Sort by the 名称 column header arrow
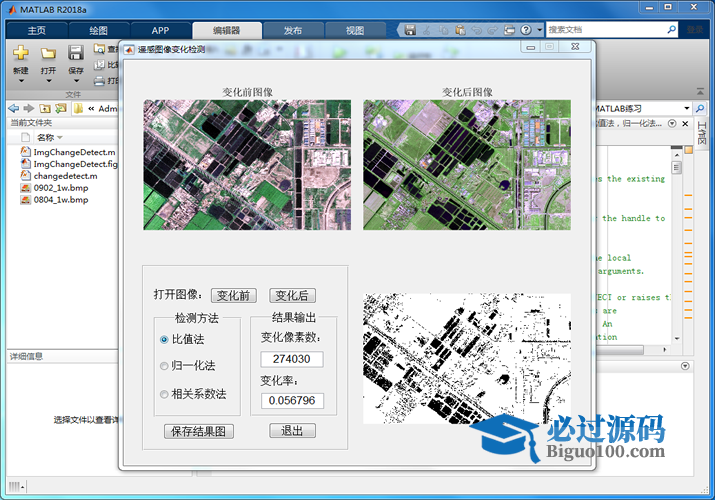Screen dimensions: 715x500 [60, 138]
